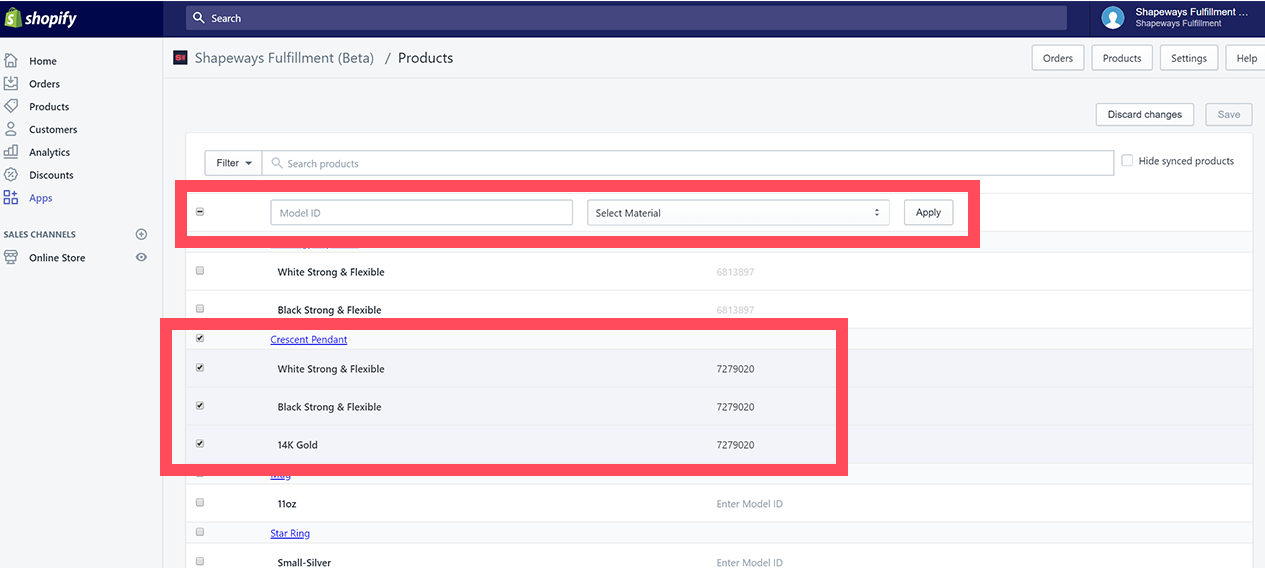This screenshot has height=568, width=1265.
Task: Click the Home sidebar icon
Action: (11, 61)
